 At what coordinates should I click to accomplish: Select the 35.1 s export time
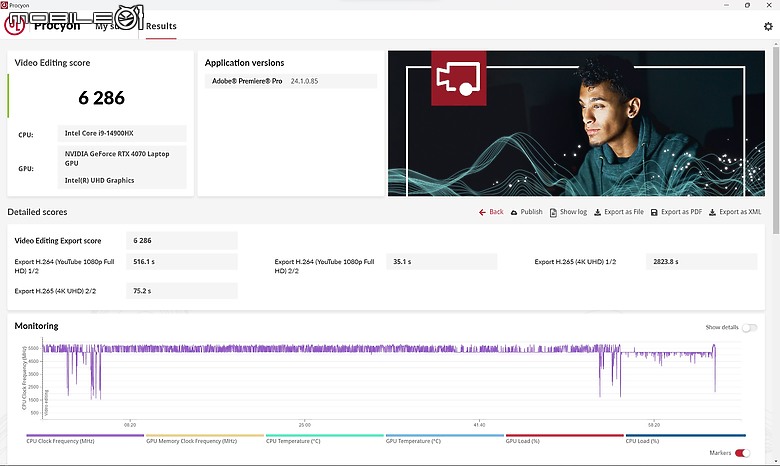442,262
